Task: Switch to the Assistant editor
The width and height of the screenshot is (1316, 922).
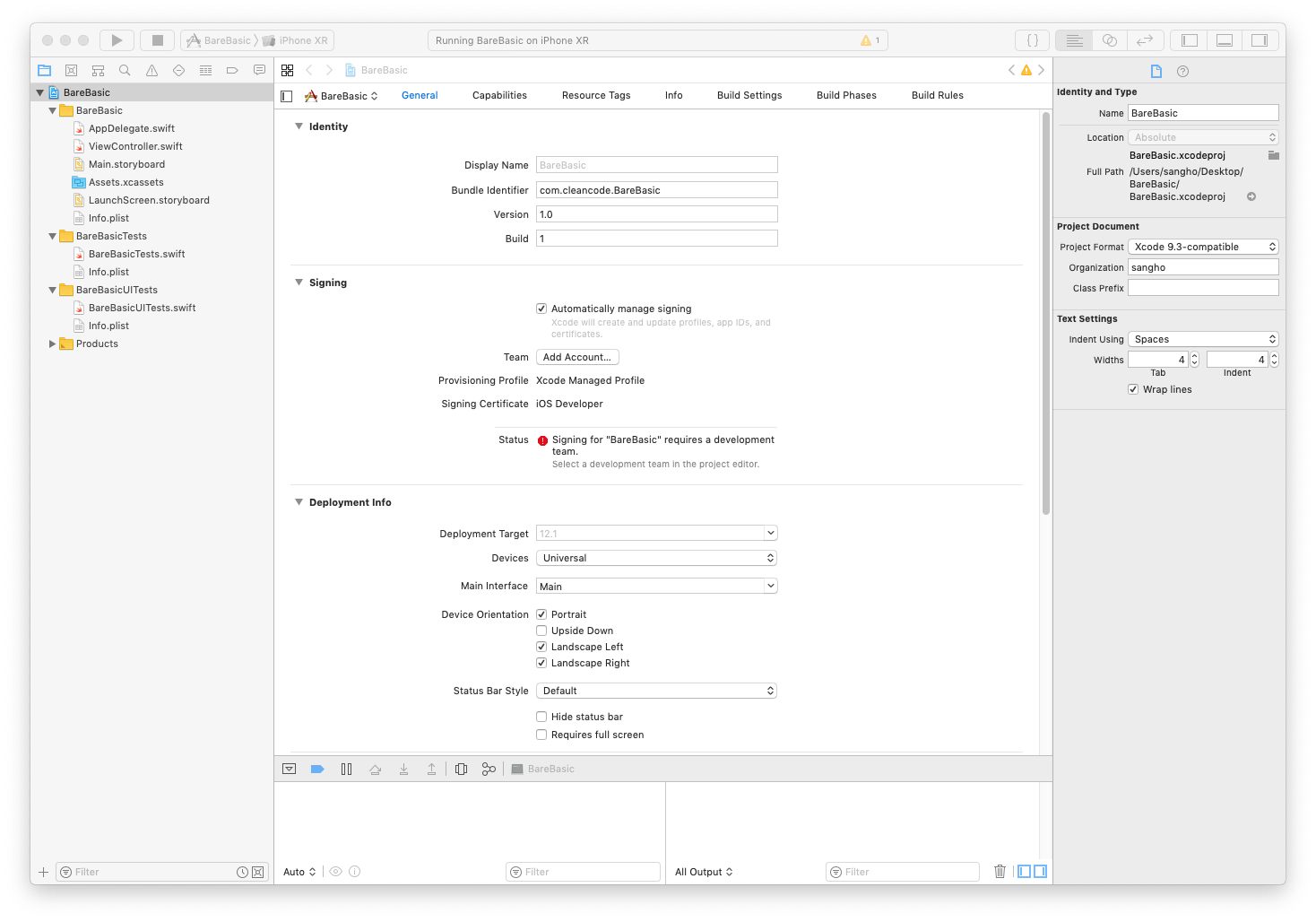Action: [x=1110, y=40]
